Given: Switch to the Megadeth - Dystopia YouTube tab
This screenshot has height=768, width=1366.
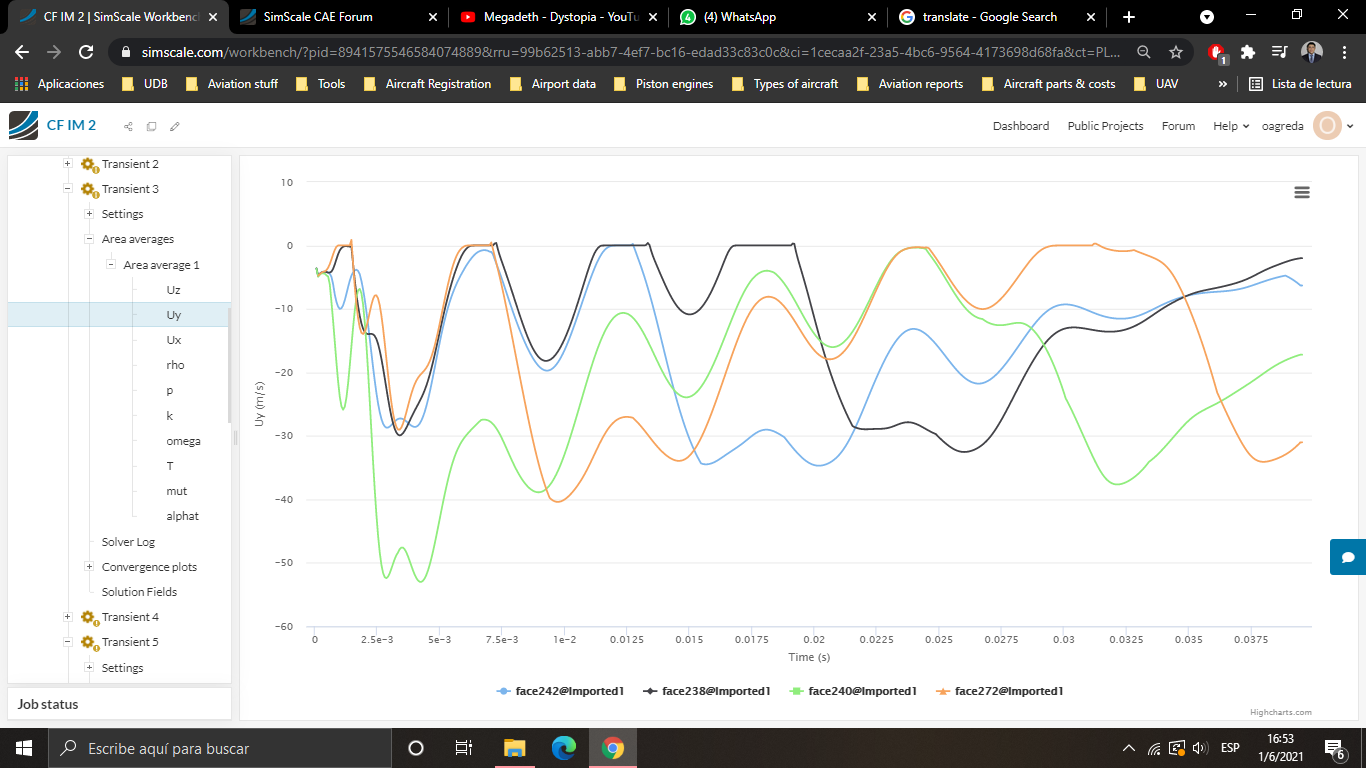Looking at the screenshot, I should point(561,17).
